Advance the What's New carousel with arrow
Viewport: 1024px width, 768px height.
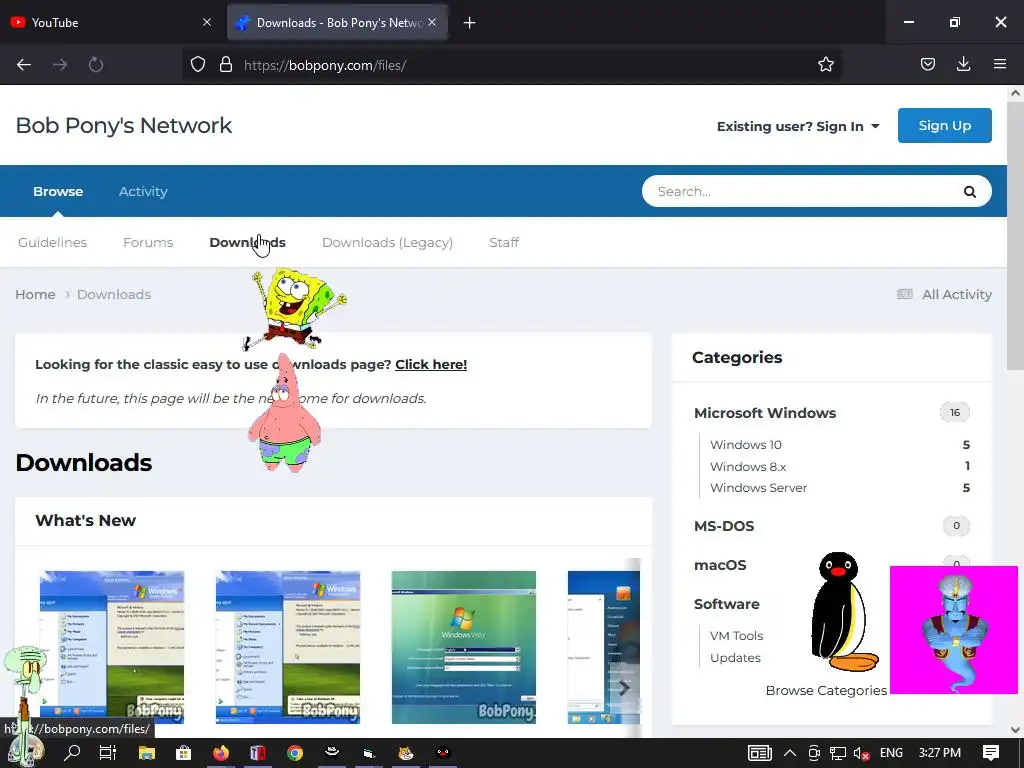point(624,688)
